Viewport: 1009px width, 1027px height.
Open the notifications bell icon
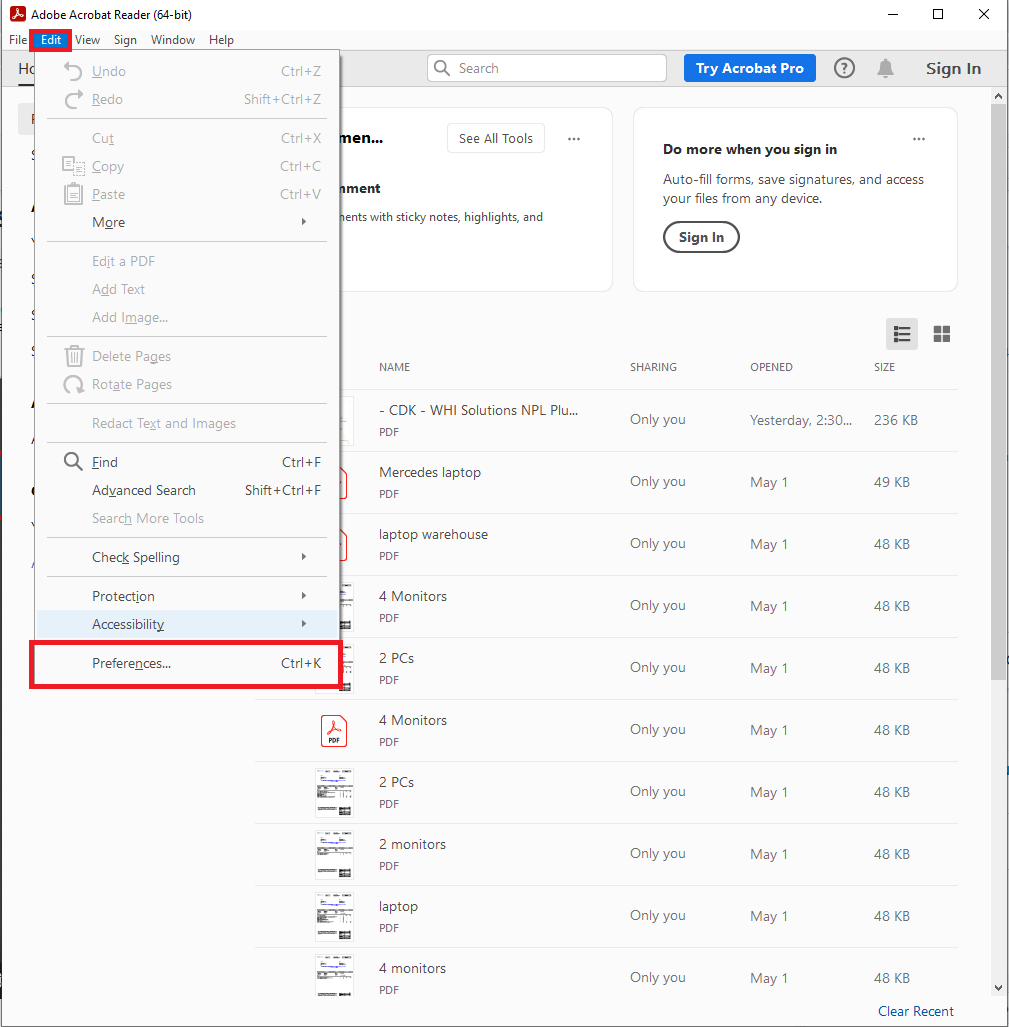tap(885, 68)
